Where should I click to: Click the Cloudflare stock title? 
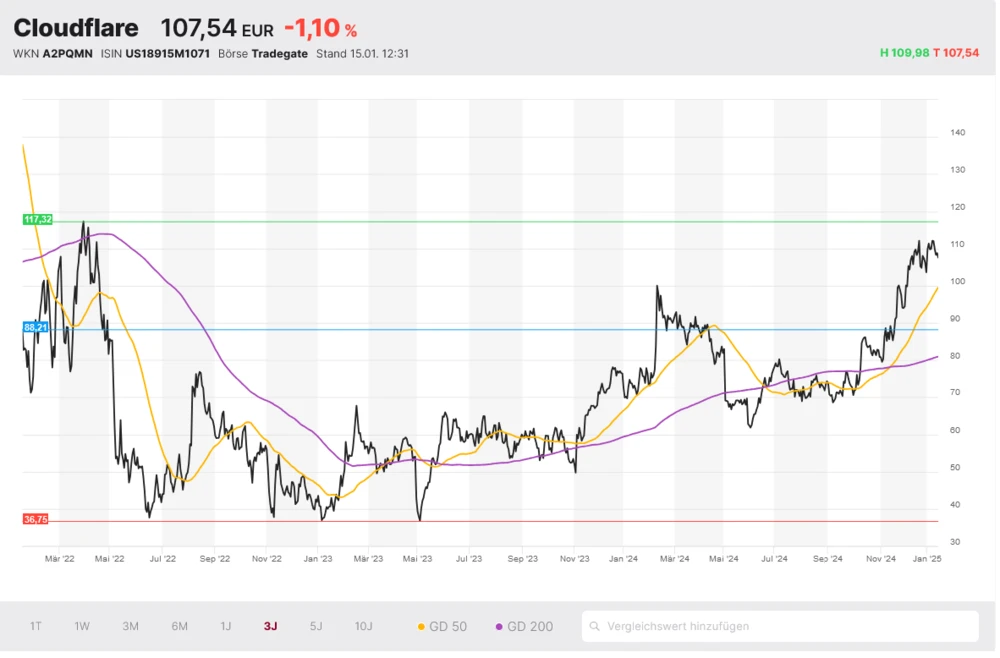click(76, 28)
